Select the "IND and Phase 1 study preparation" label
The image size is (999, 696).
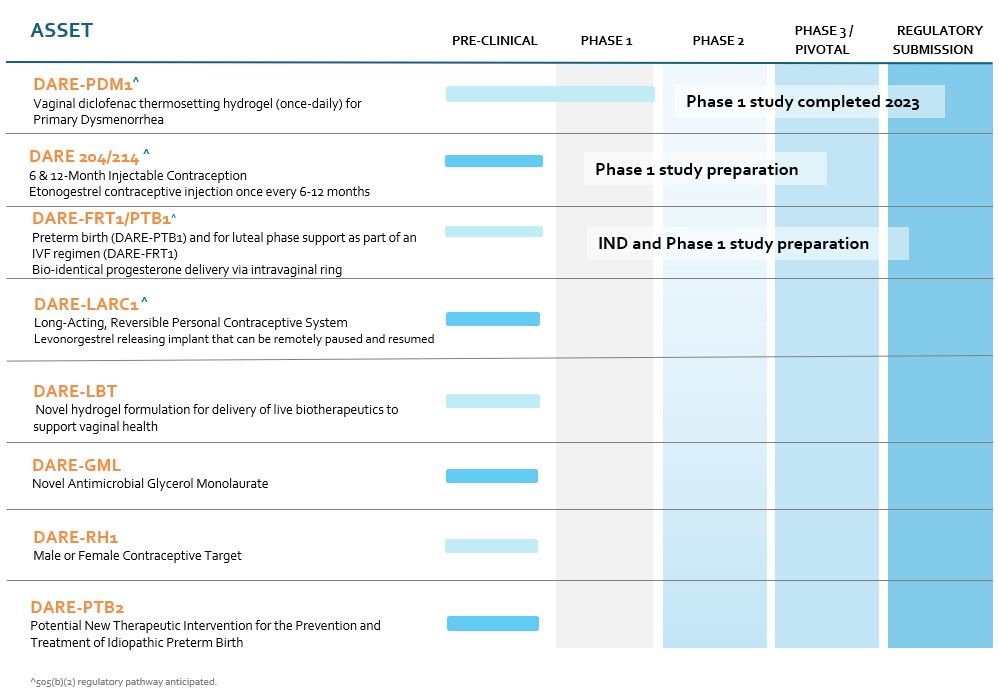click(733, 243)
